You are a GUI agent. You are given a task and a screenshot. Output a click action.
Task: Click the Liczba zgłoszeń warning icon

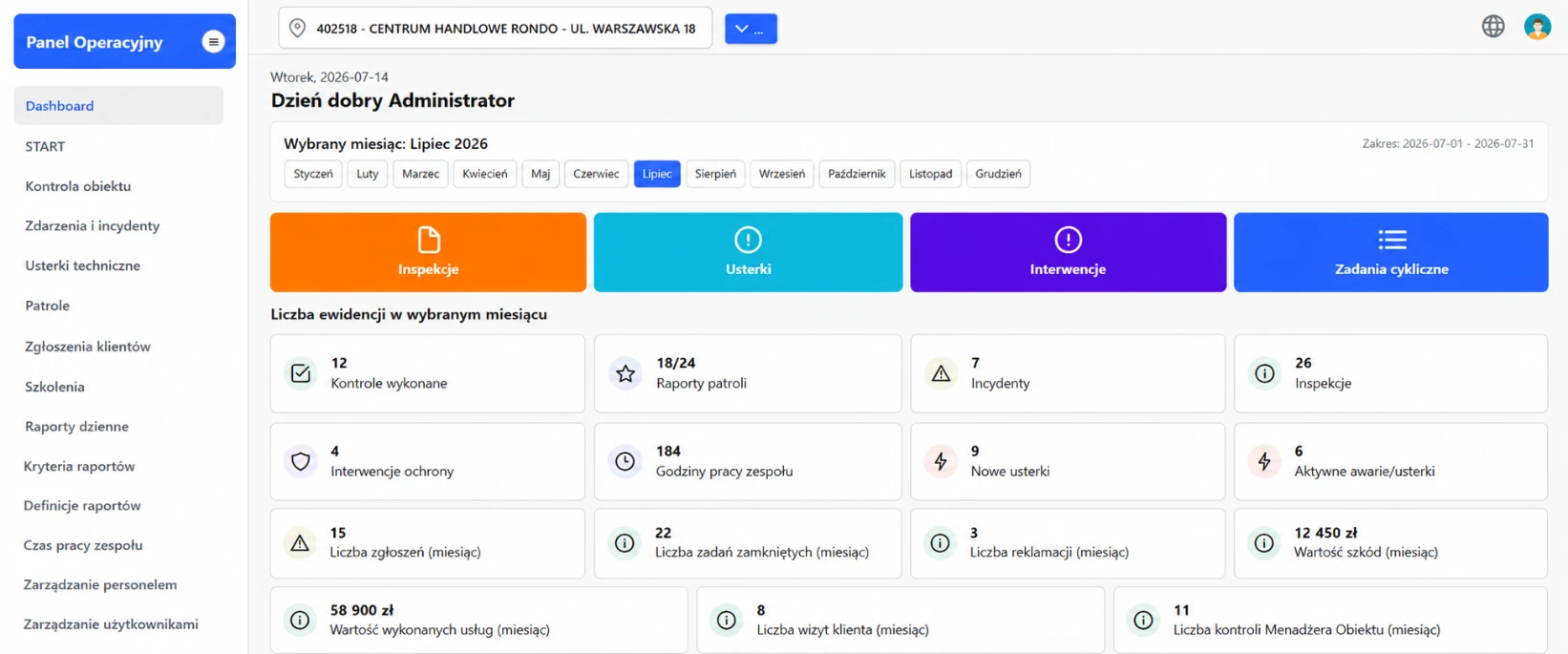pyautogui.click(x=300, y=543)
